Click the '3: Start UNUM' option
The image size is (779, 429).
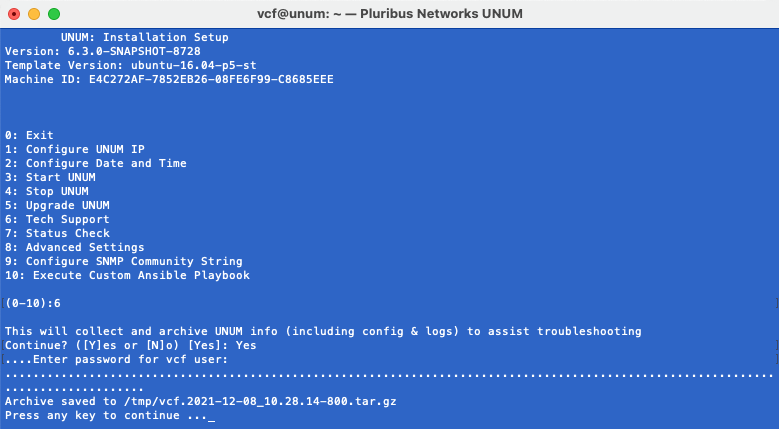(x=50, y=177)
